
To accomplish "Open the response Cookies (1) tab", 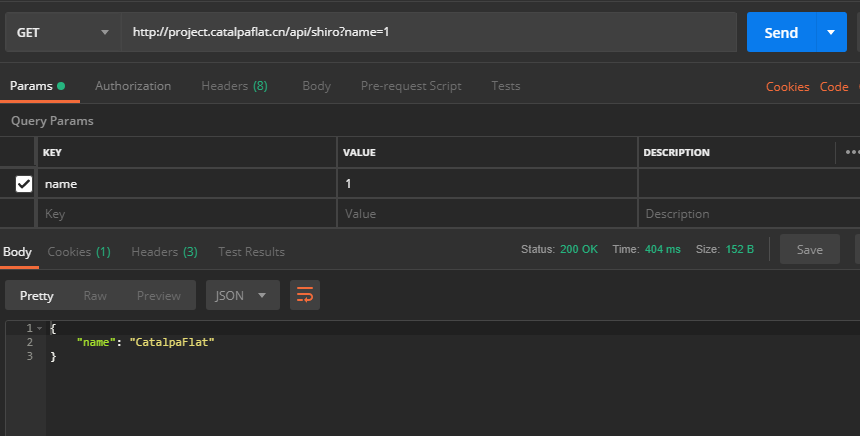I will tap(79, 252).
